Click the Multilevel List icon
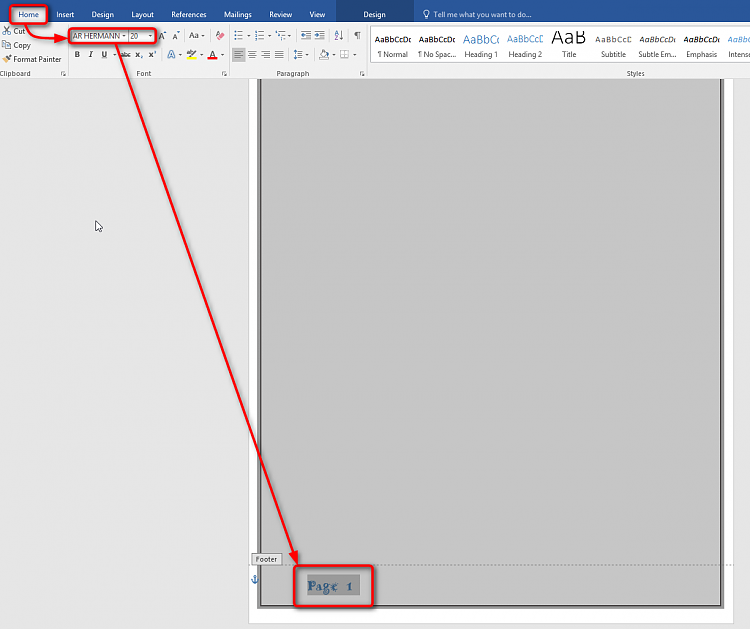 280,35
